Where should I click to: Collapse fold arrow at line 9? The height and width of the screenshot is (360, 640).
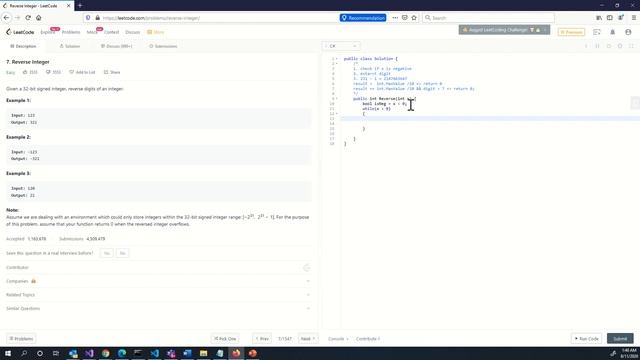click(337, 98)
